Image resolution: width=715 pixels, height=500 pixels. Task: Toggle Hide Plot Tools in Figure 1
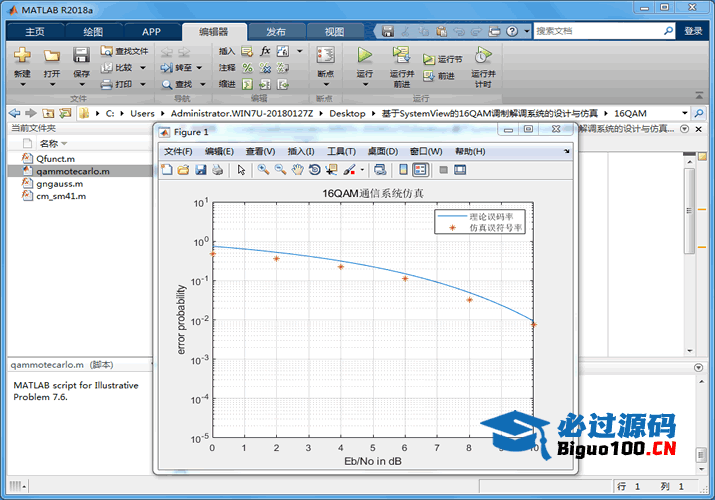(x=443, y=170)
